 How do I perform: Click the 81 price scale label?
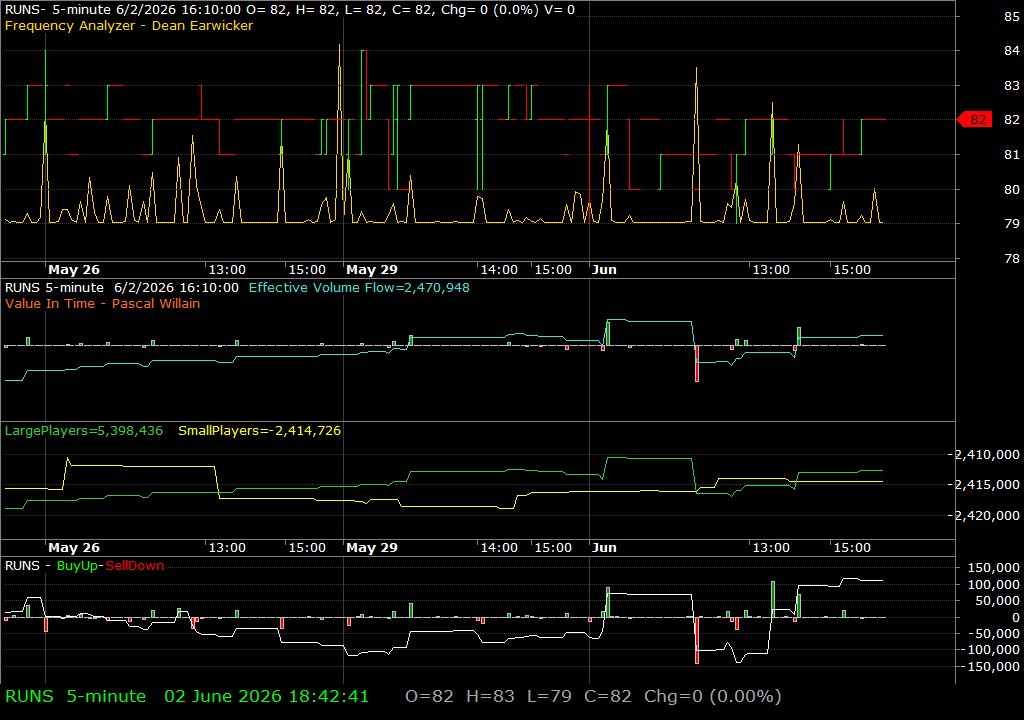point(1012,155)
